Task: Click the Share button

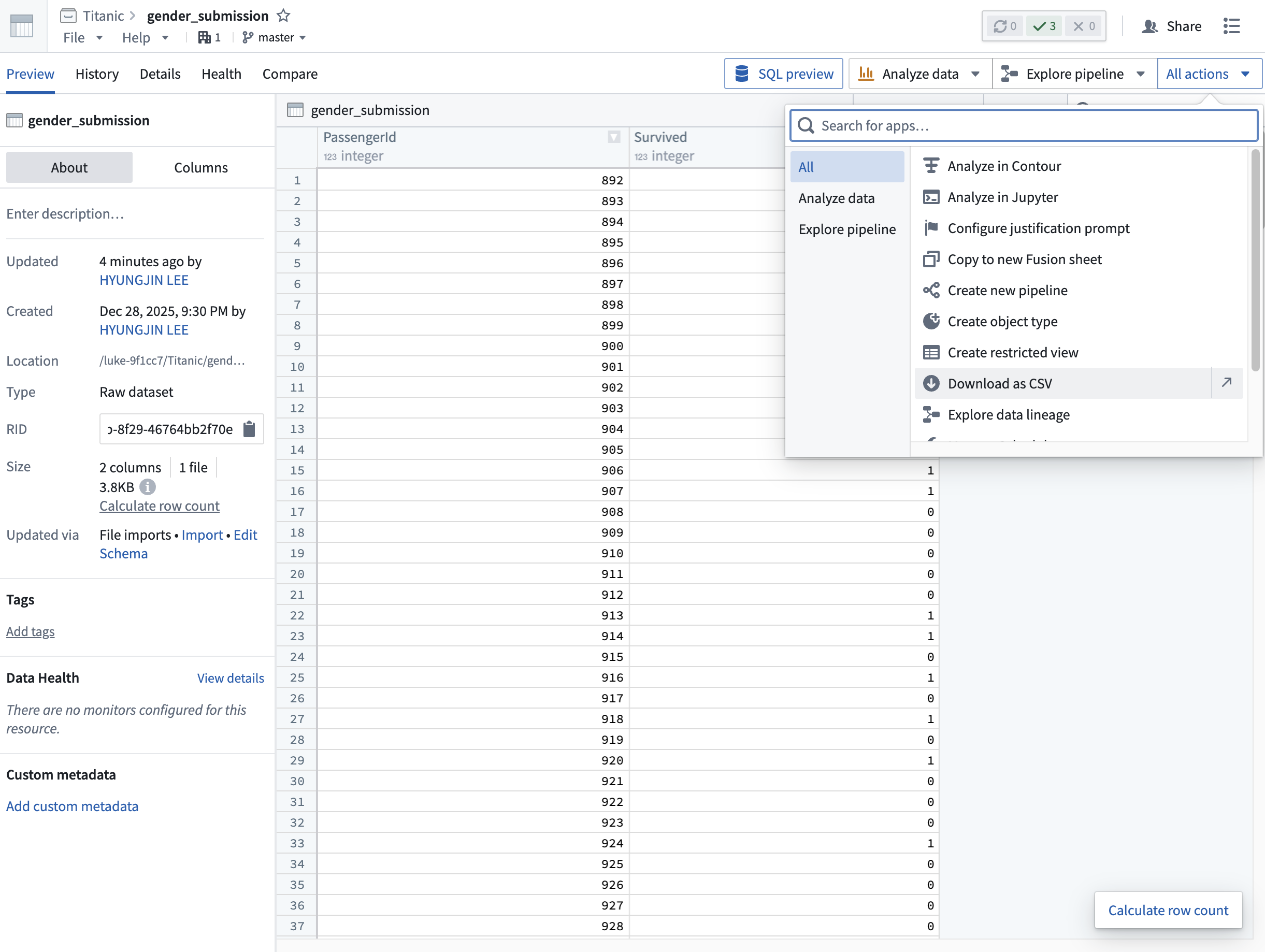Action: [1171, 26]
